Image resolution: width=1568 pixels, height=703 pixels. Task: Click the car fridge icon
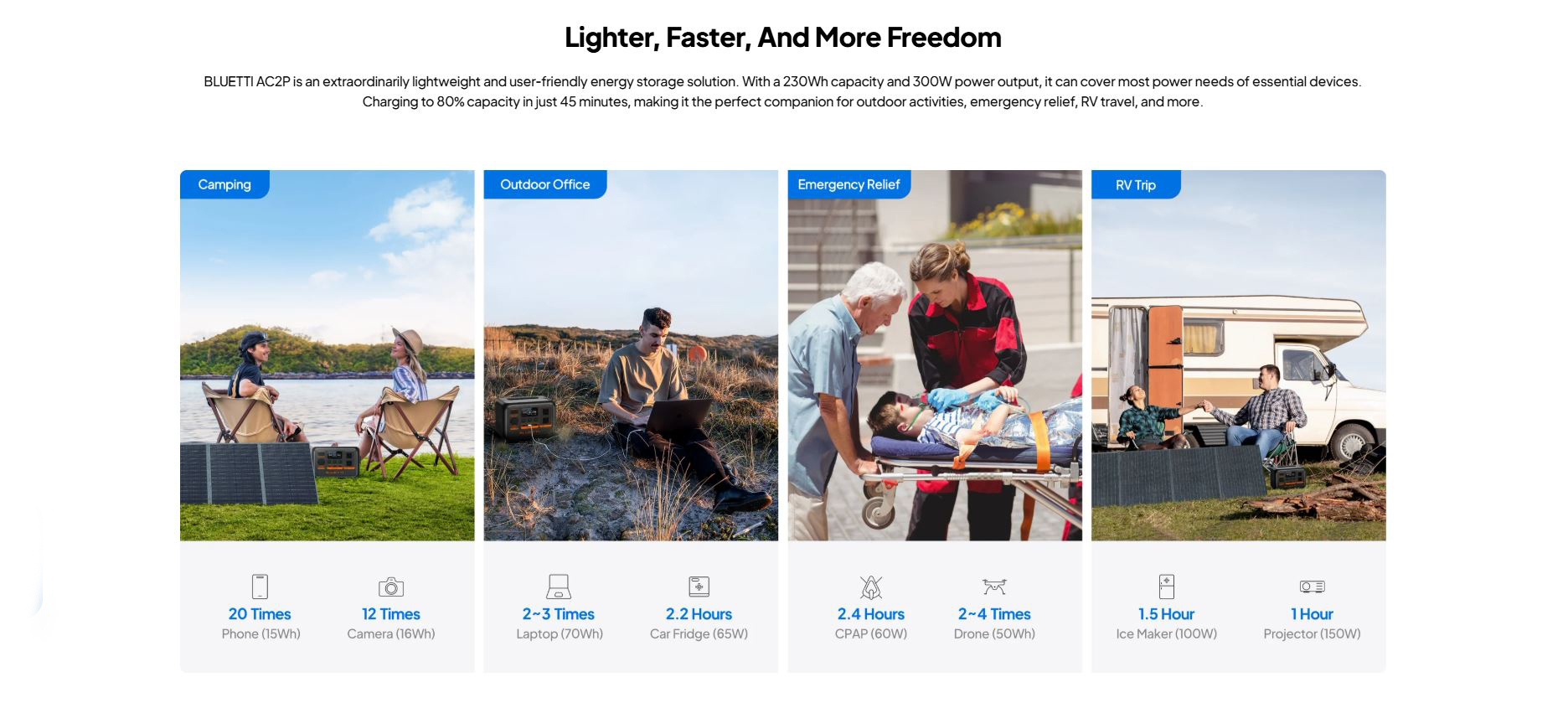[699, 587]
